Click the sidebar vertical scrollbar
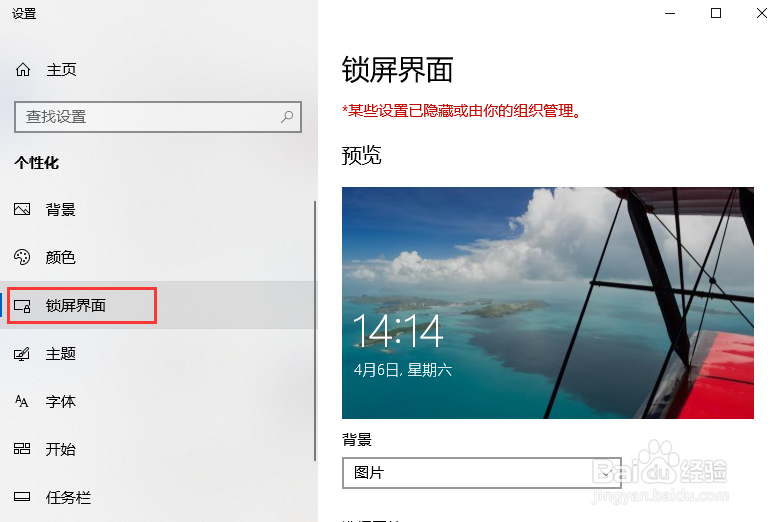 (315, 330)
